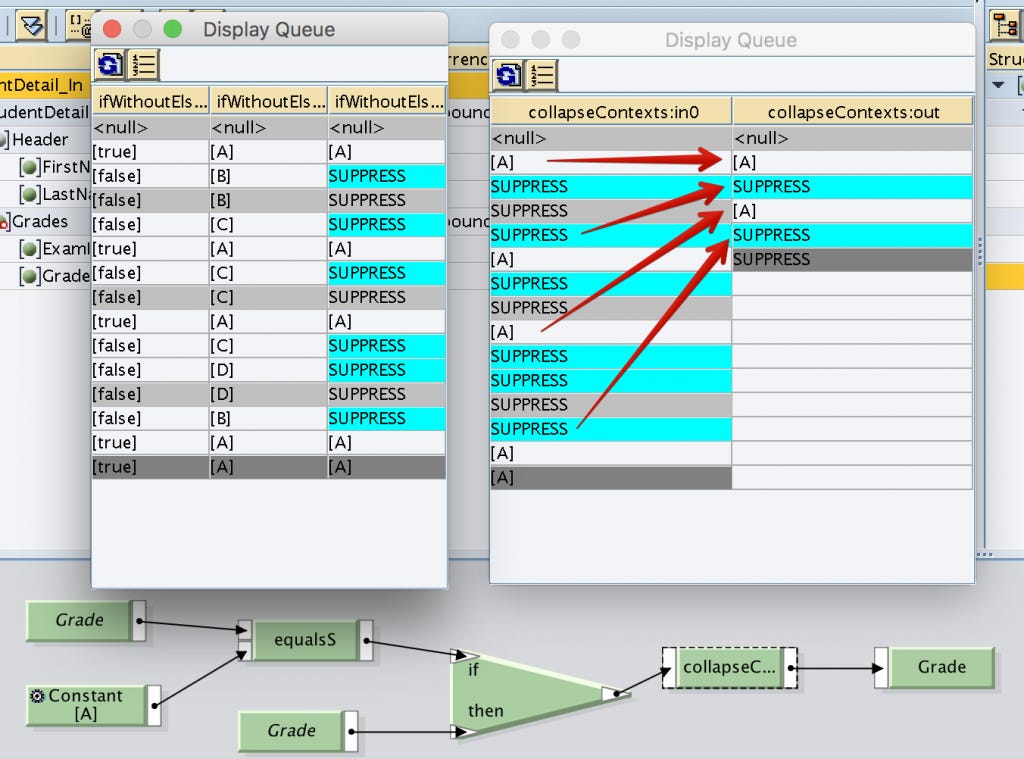Click the [B] cell in the gray row of the left Display Queue

[x=268, y=200]
